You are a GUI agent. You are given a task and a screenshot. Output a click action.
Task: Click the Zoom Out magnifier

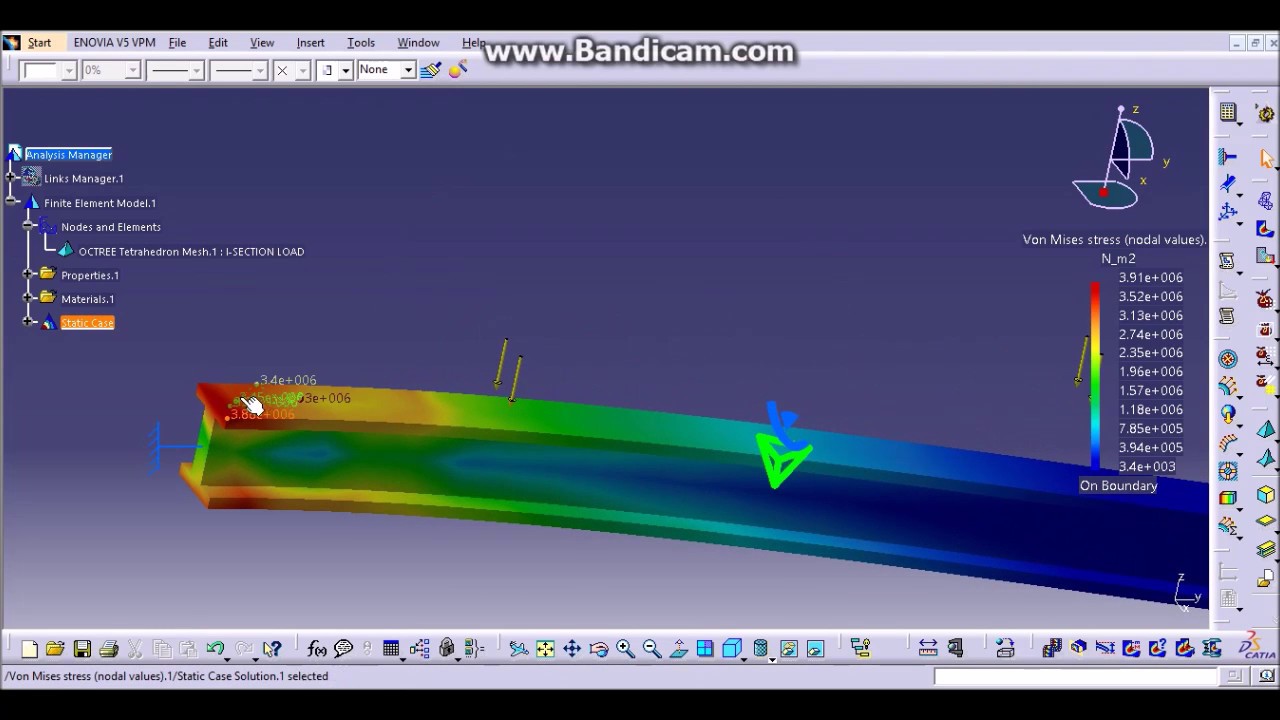652,649
